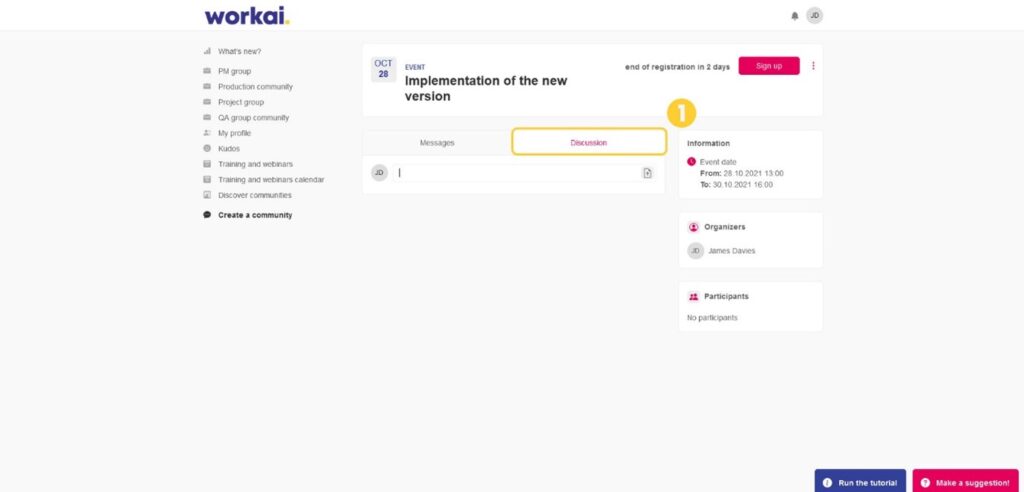Screen dimensions: 1024x492
Task: Click the three-dot event options menu
Action: coord(813,65)
